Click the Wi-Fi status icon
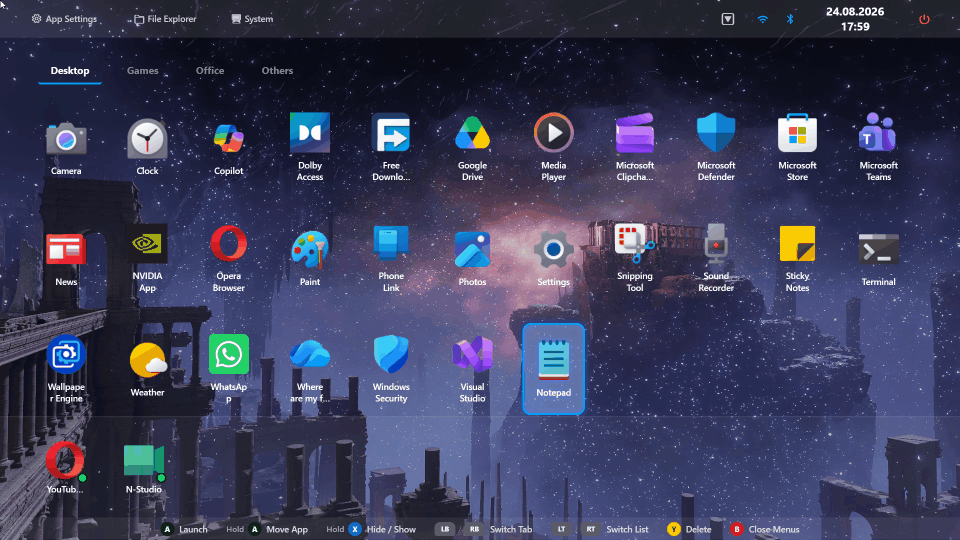The height and width of the screenshot is (540, 960). click(x=762, y=19)
